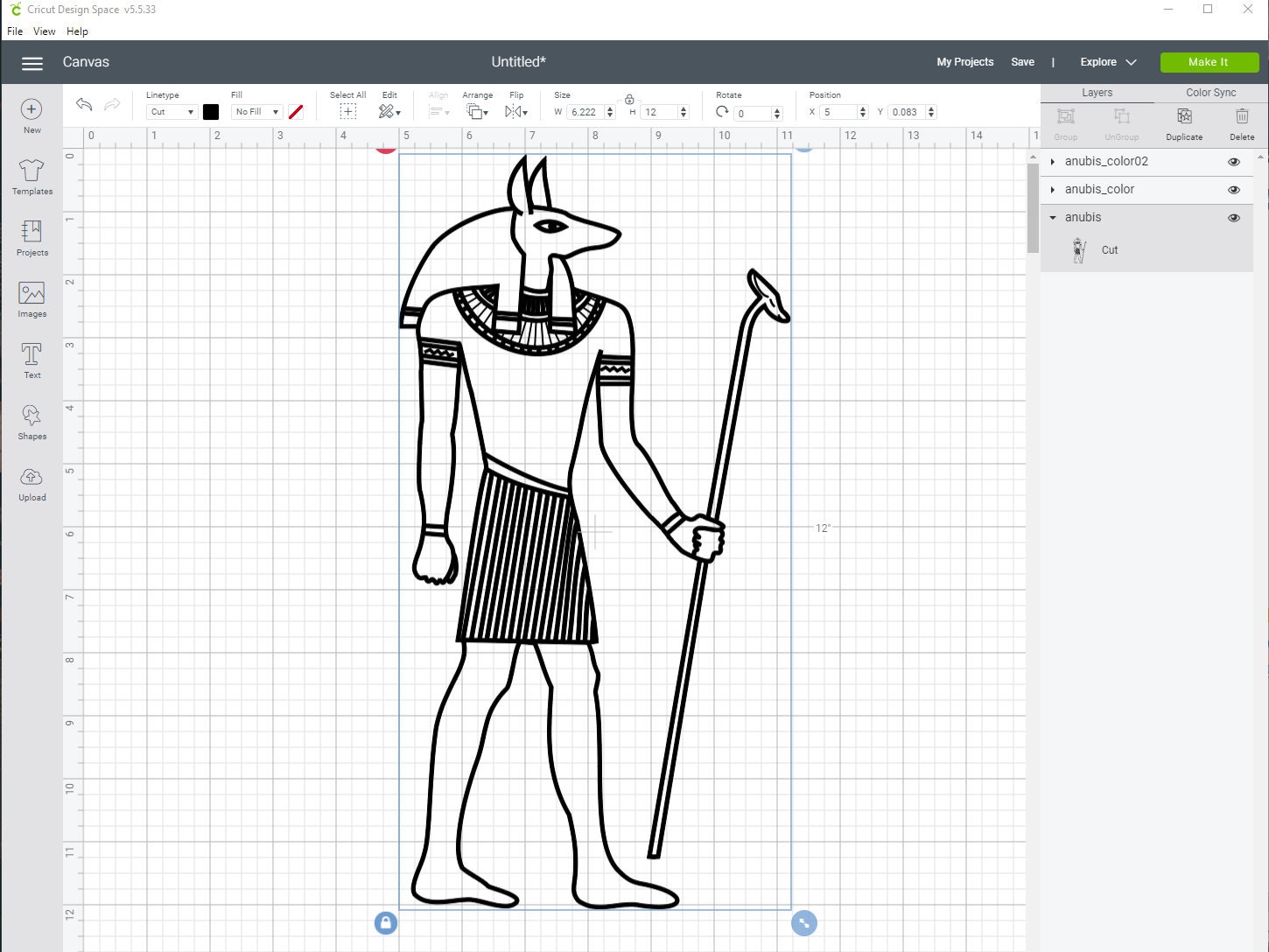Viewport: 1269px width, 952px height.
Task: Click the Height value stepper arrows
Action: (684, 112)
